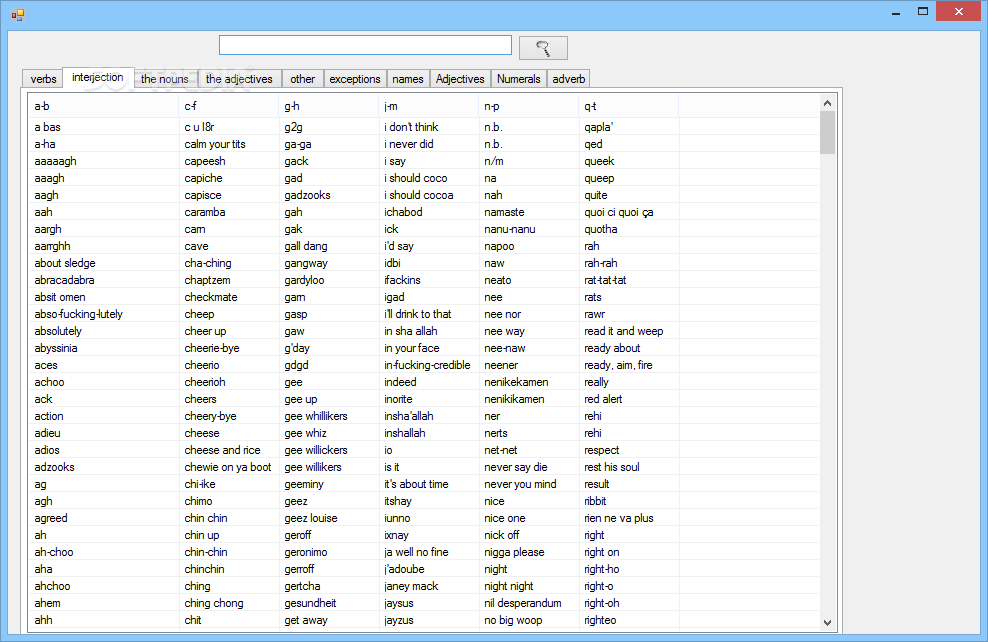Select the 'no big woop' entry
This screenshot has width=988, height=642.
pyautogui.click(x=513, y=620)
